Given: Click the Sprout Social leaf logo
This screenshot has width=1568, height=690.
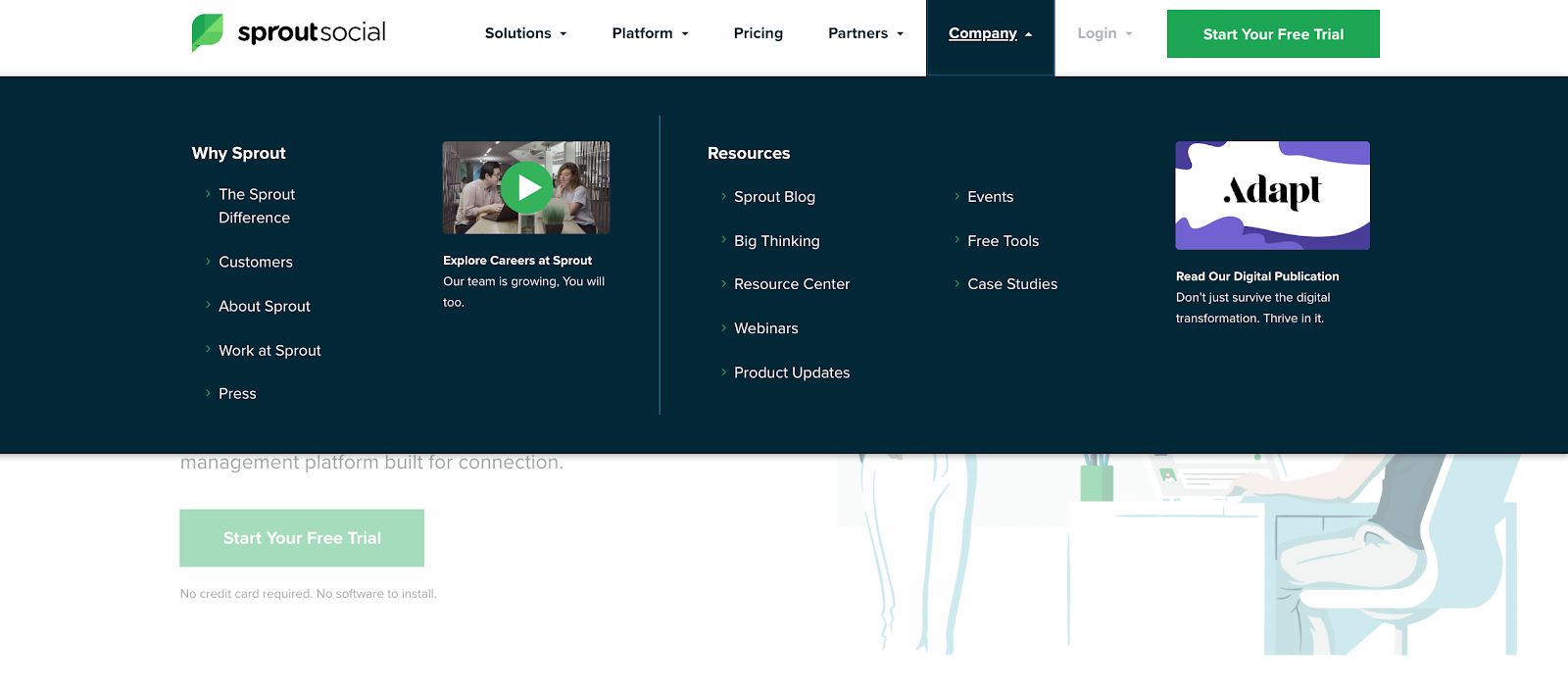Looking at the screenshot, I should tap(207, 32).
